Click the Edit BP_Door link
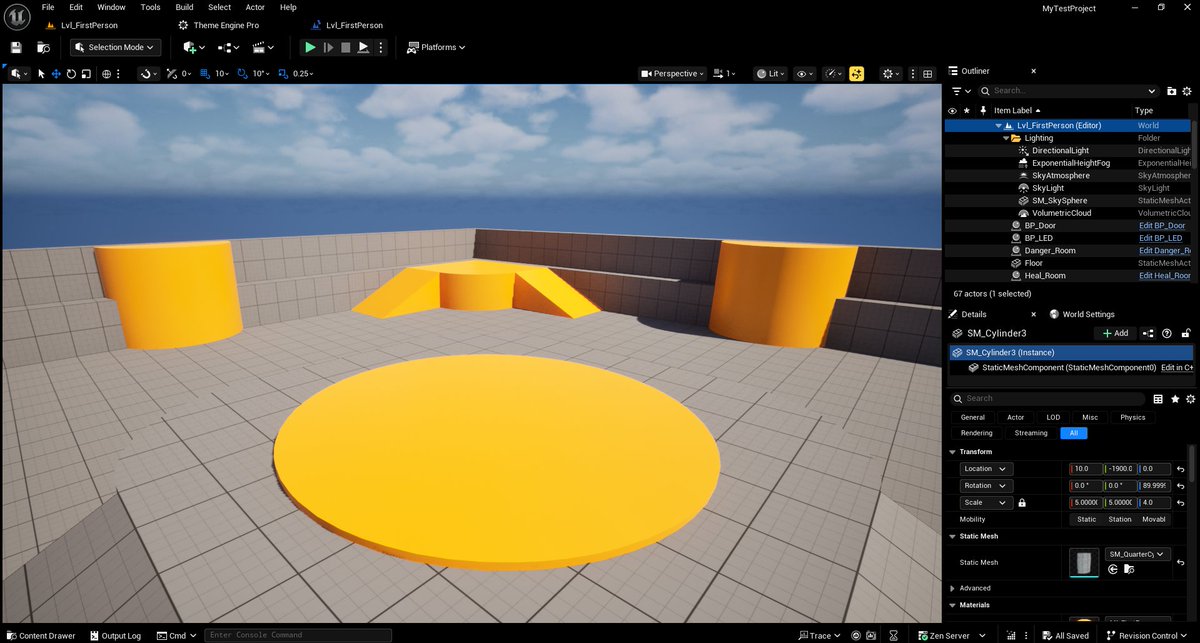Screen dimensions: 1200x643 click(x=1162, y=225)
